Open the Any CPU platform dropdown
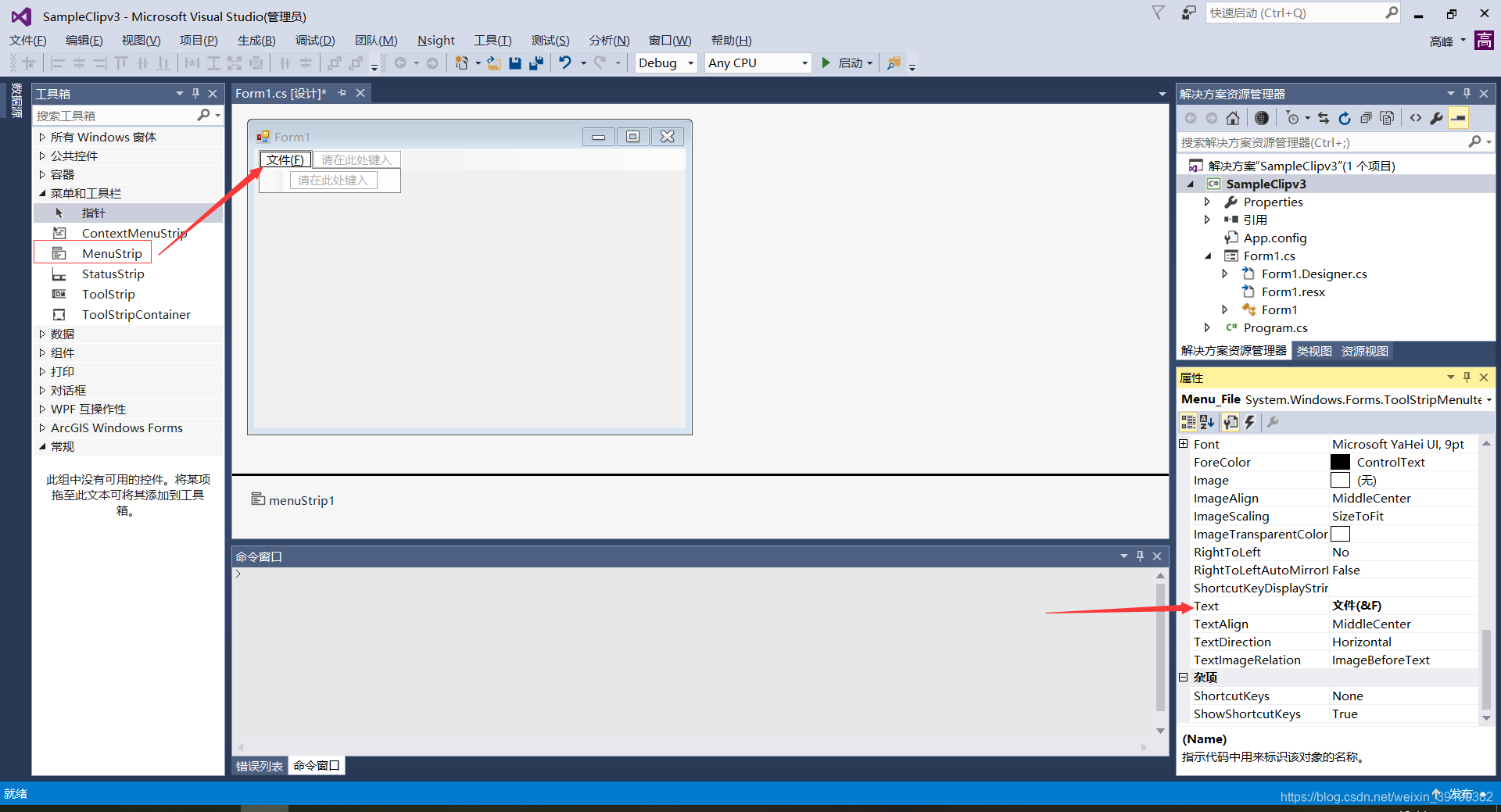Image resolution: width=1501 pixels, height=812 pixels. tap(804, 63)
